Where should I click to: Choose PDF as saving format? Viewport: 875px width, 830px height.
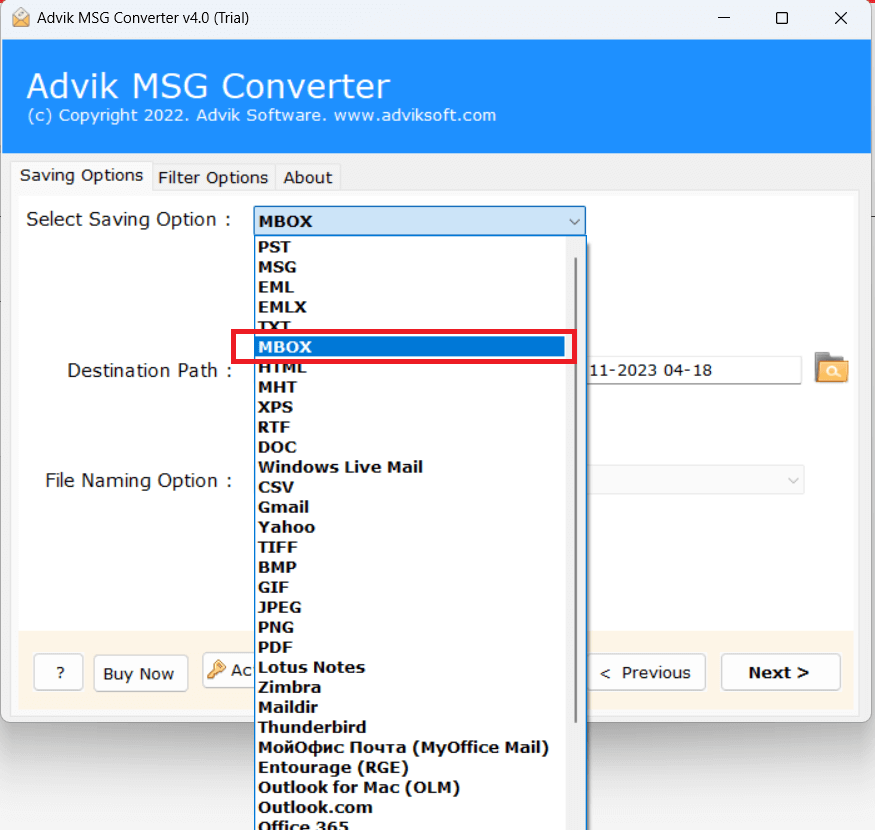411,647
